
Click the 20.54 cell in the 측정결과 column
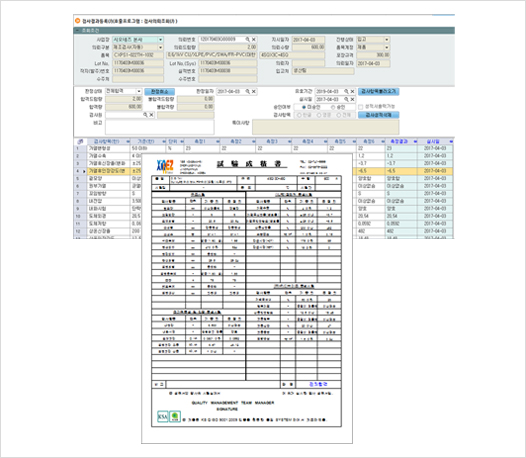401,216
